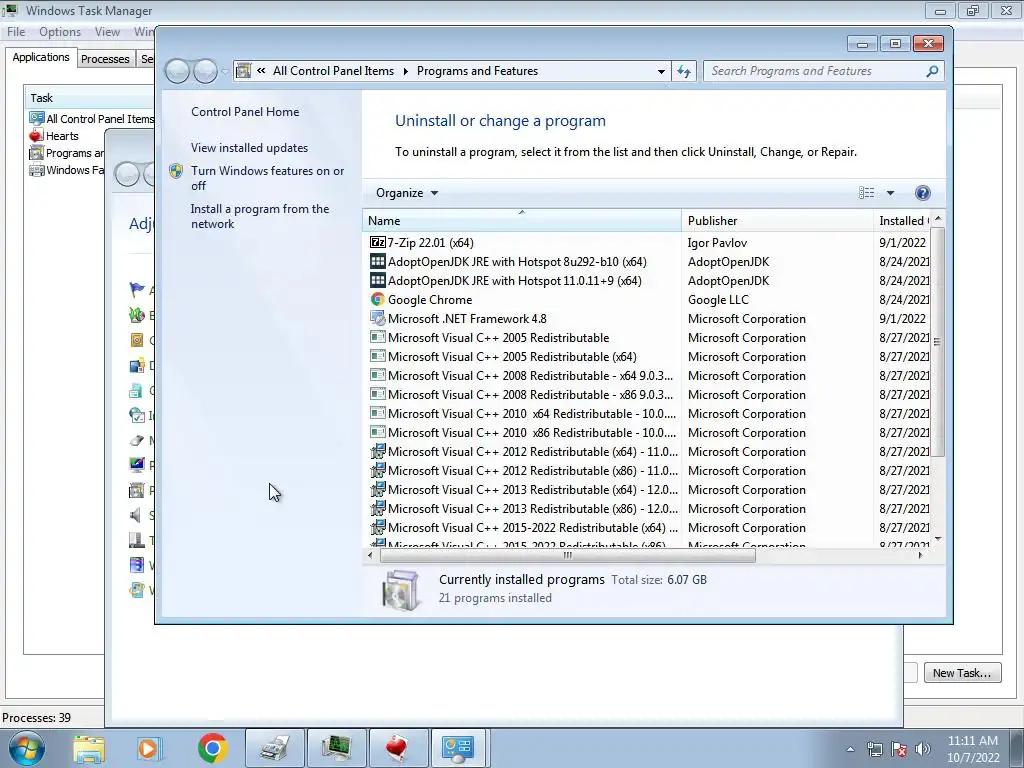1024x768 pixels.
Task: Click the Visual C++ 2005 Redistributable (x64) icon
Action: (x=377, y=356)
